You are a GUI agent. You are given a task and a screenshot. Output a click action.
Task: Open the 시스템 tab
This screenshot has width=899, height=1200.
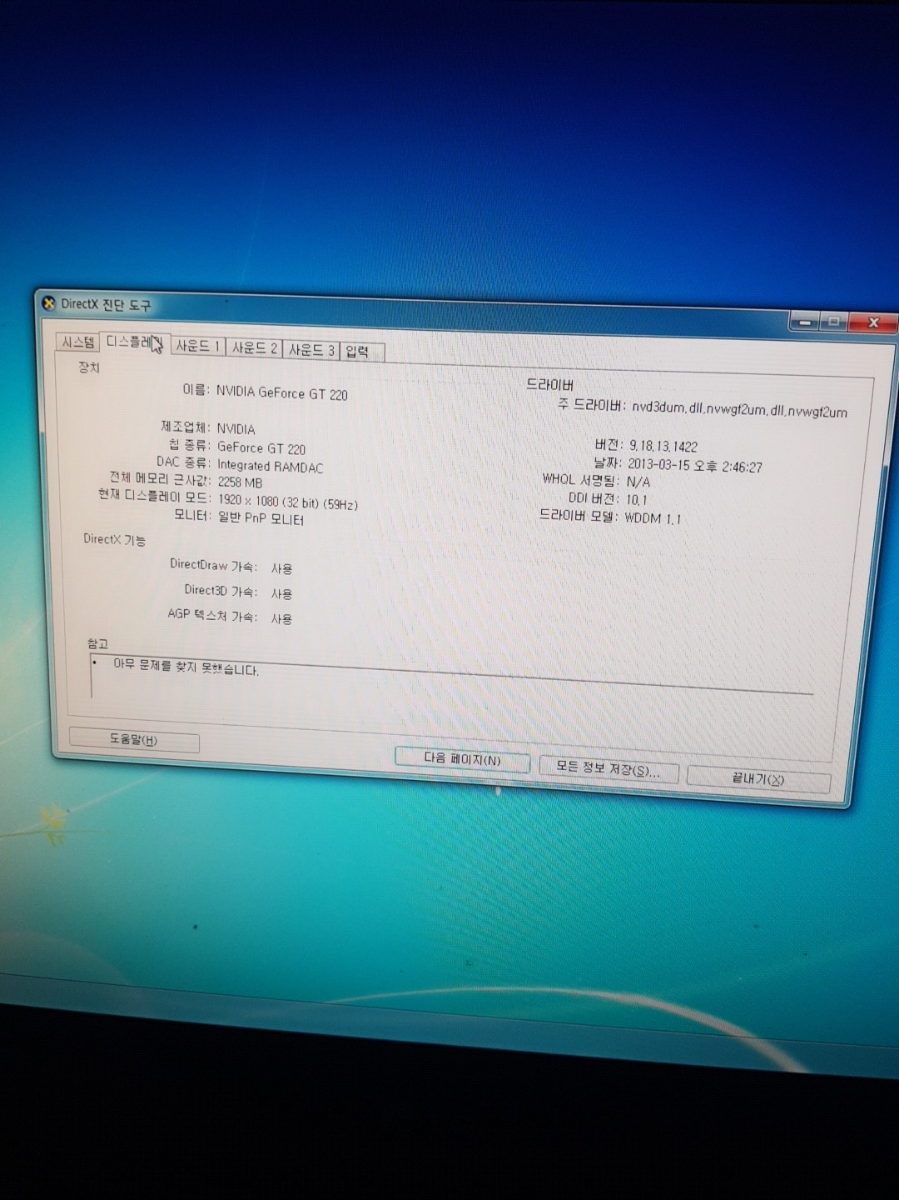(77, 341)
